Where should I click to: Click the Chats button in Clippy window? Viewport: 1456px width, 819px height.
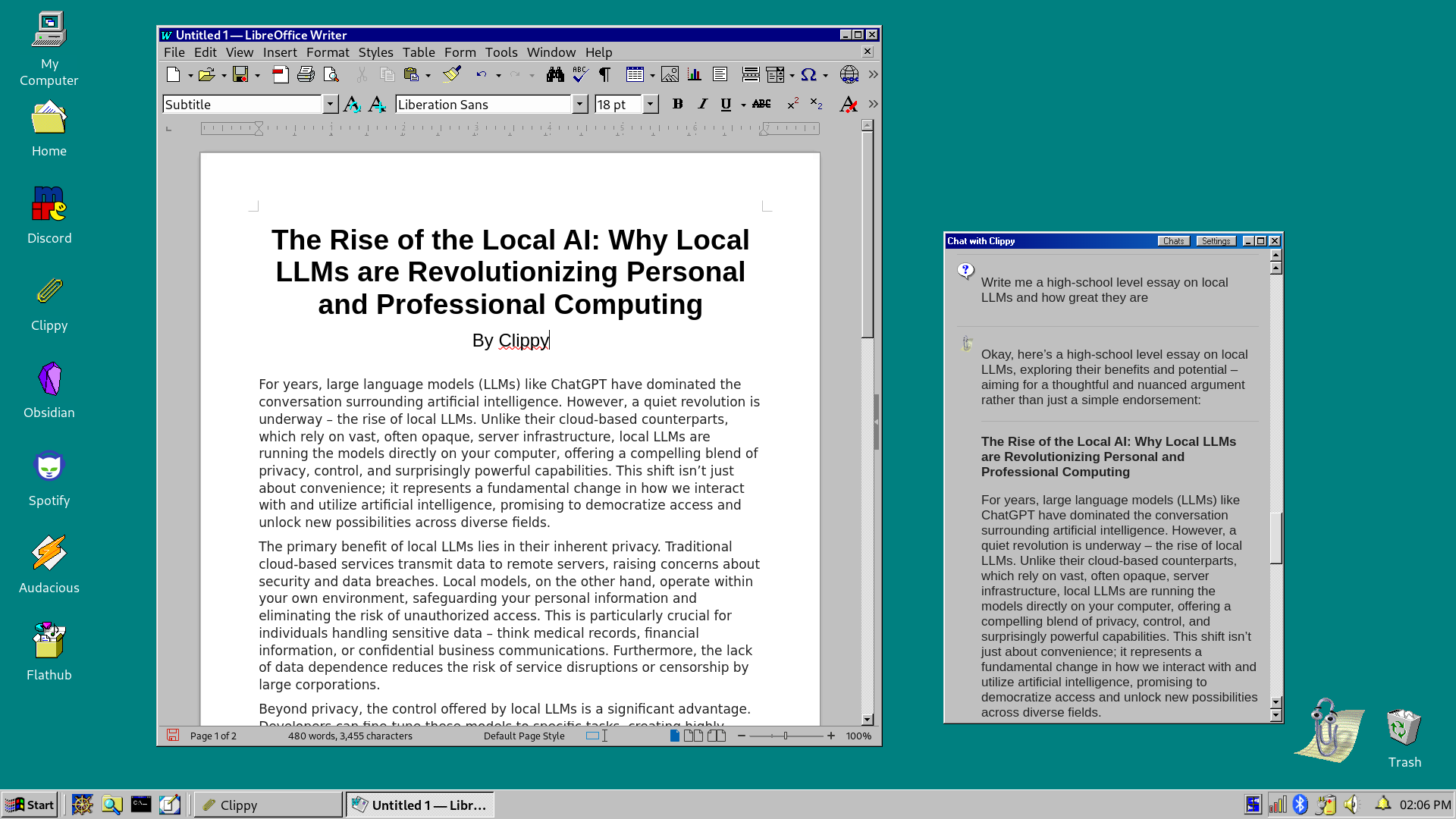(1173, 241)
